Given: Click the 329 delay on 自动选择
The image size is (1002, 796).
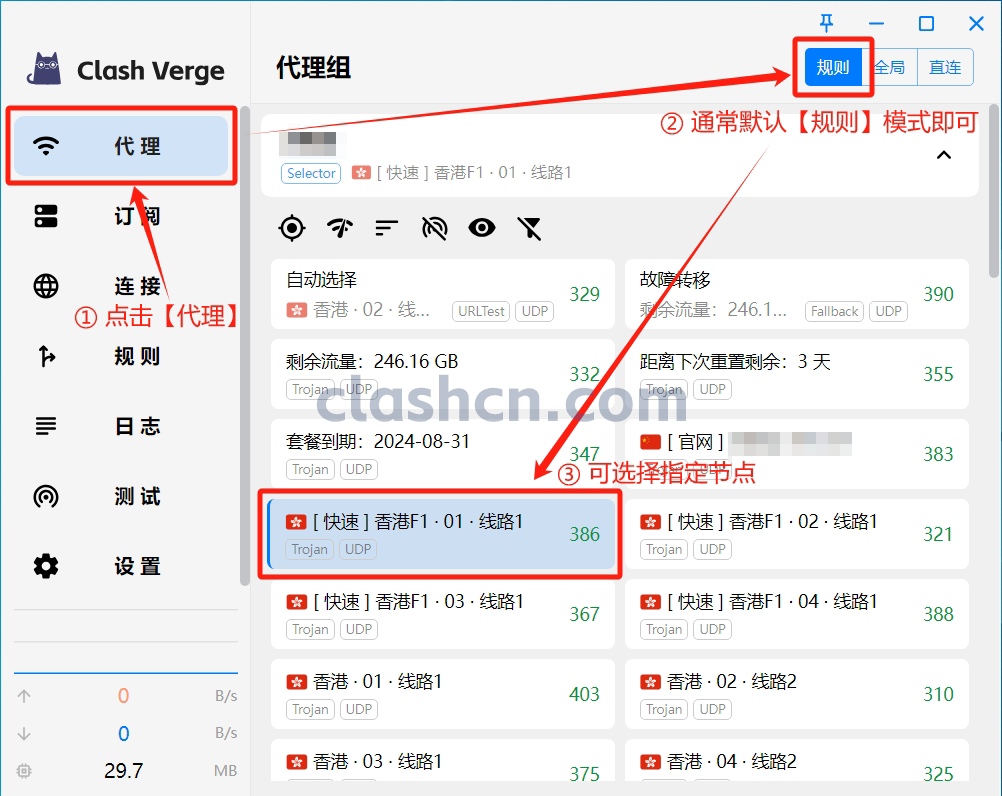Looking at the screenshot, I should (585, 294).
